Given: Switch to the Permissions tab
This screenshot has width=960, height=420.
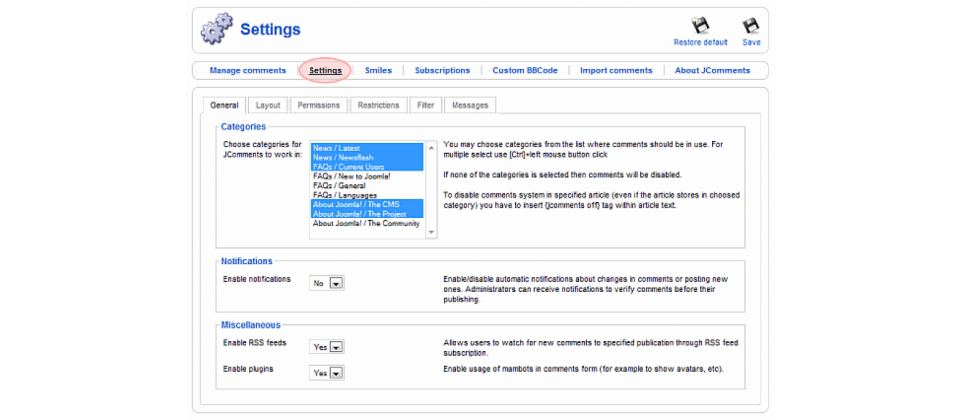Looking at the screenshot, I should 318,105.
